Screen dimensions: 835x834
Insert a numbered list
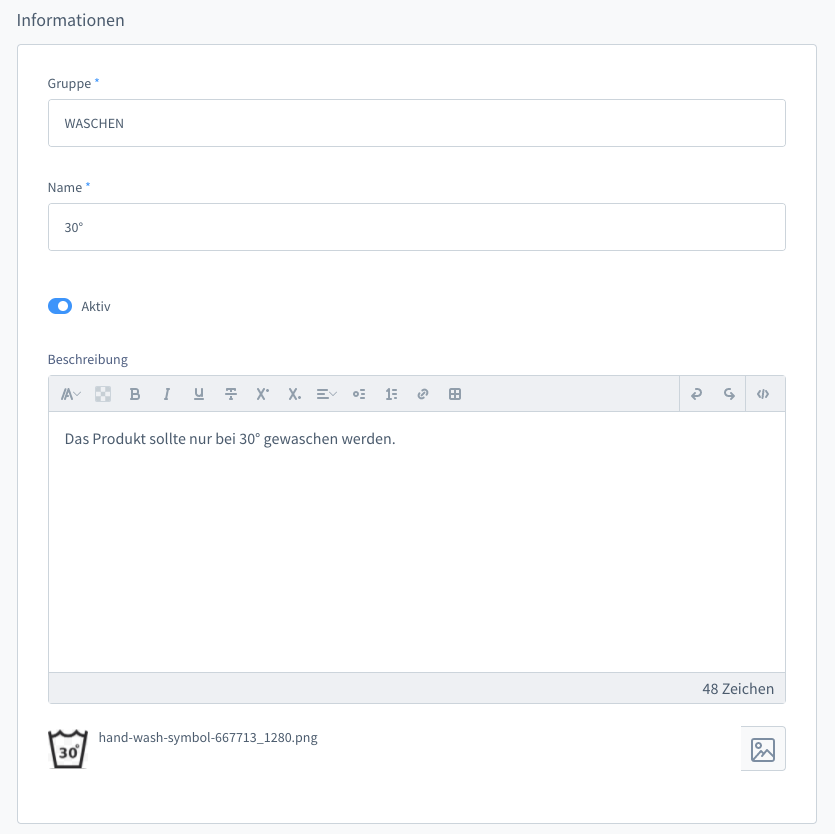[391, 394]
